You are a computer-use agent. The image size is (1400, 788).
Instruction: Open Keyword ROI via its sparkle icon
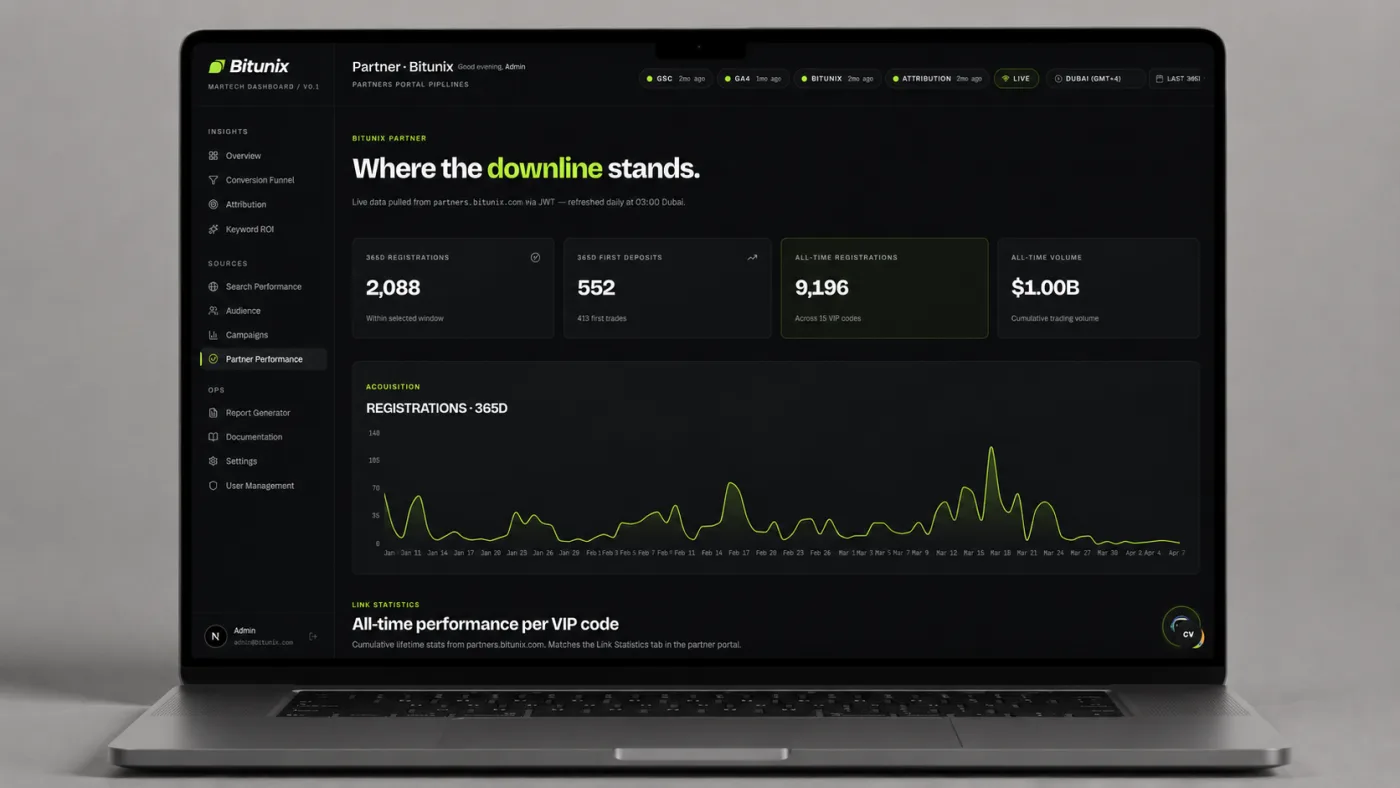click(x=213, y=229)
